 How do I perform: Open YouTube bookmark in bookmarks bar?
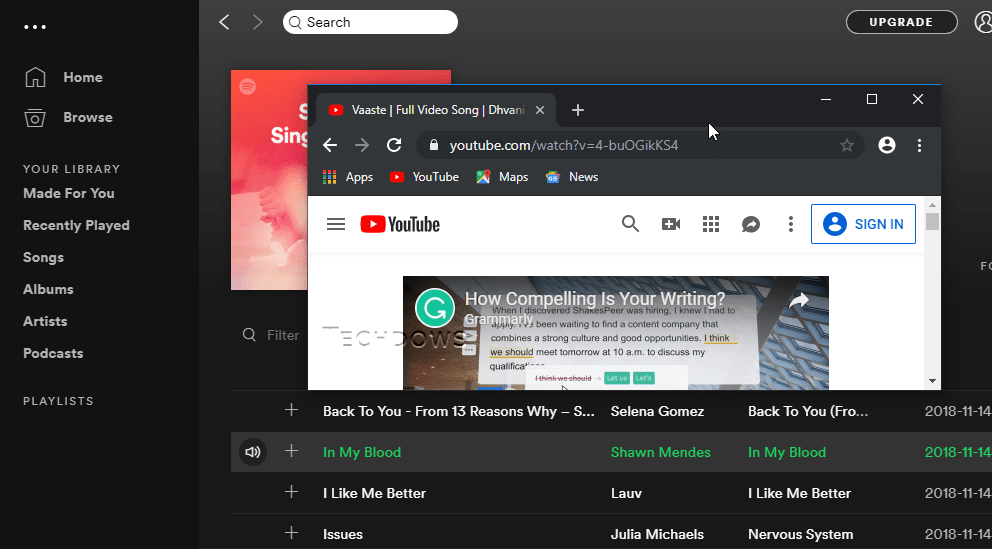point(424,177)
